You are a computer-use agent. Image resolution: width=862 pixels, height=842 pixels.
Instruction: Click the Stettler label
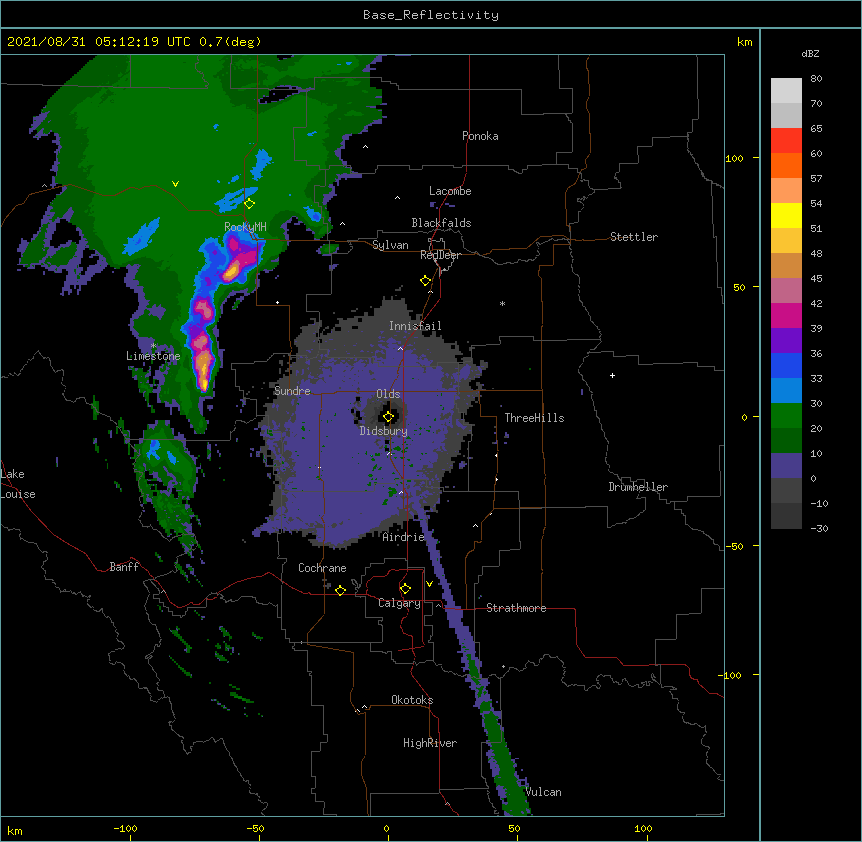click(x=634, y=237)
